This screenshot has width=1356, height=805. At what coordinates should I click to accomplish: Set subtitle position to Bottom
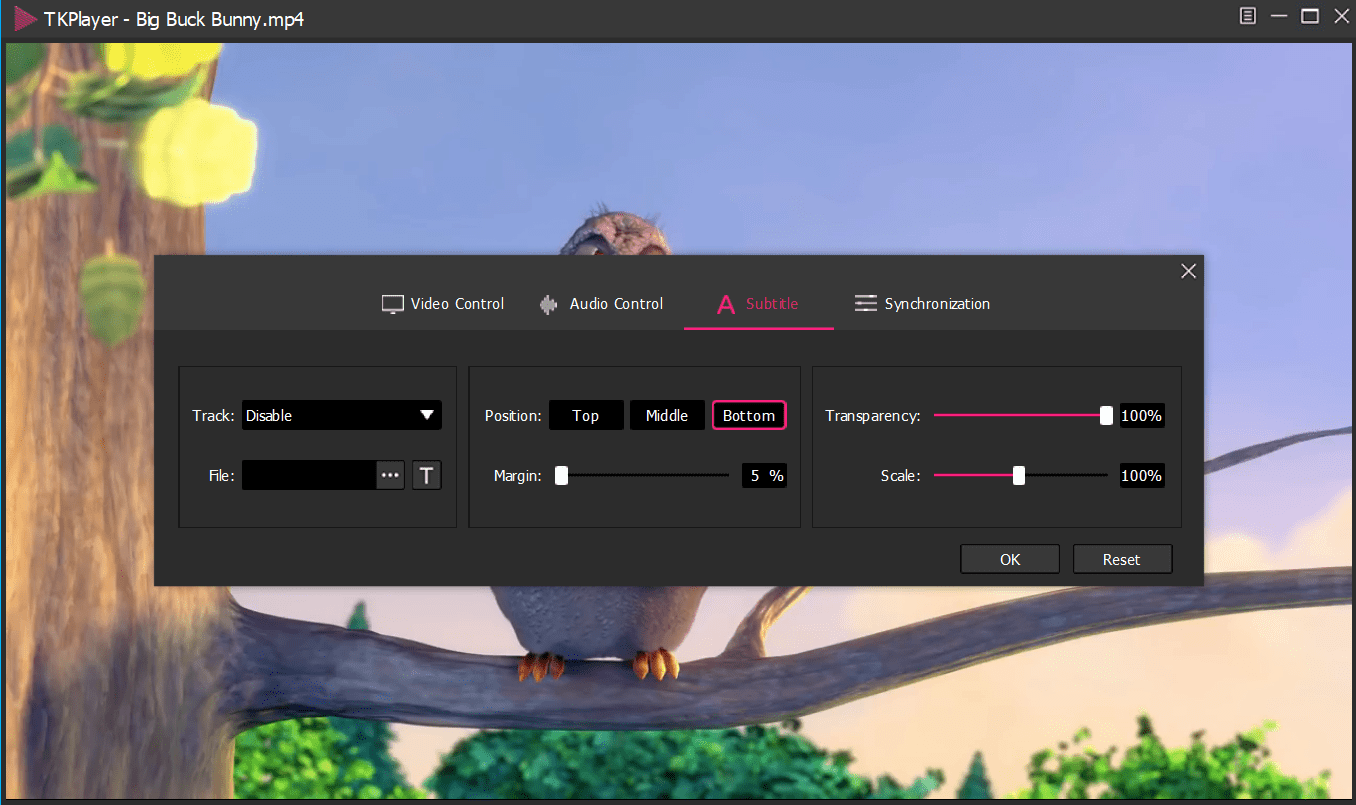coord(749,415)
